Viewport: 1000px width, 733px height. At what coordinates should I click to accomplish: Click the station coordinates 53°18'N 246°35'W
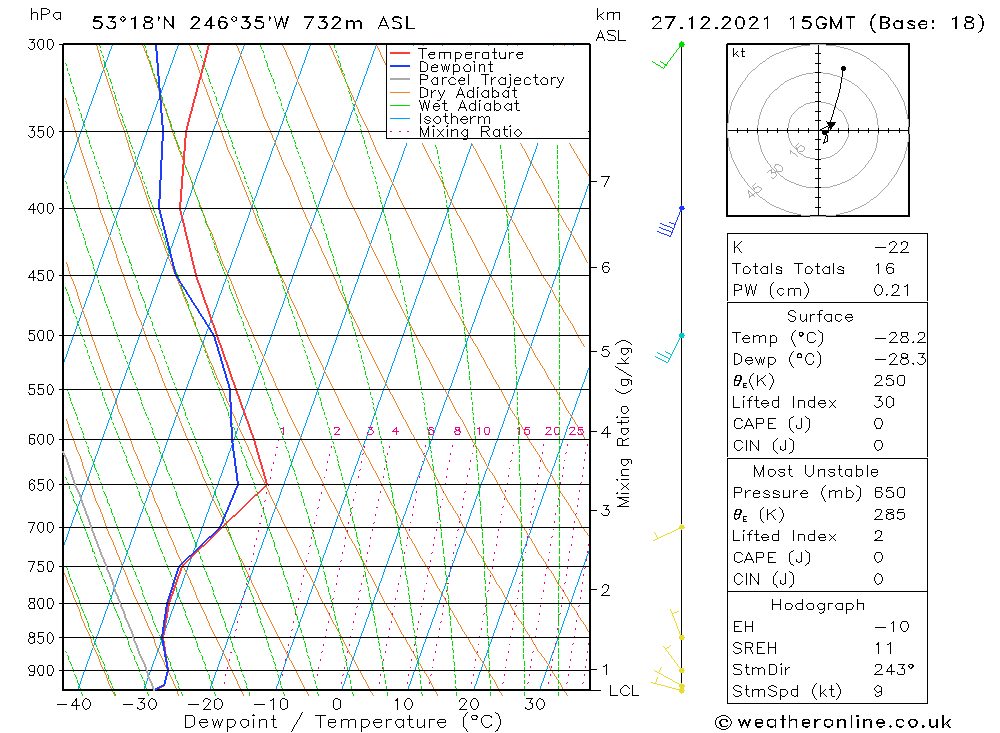190,23
